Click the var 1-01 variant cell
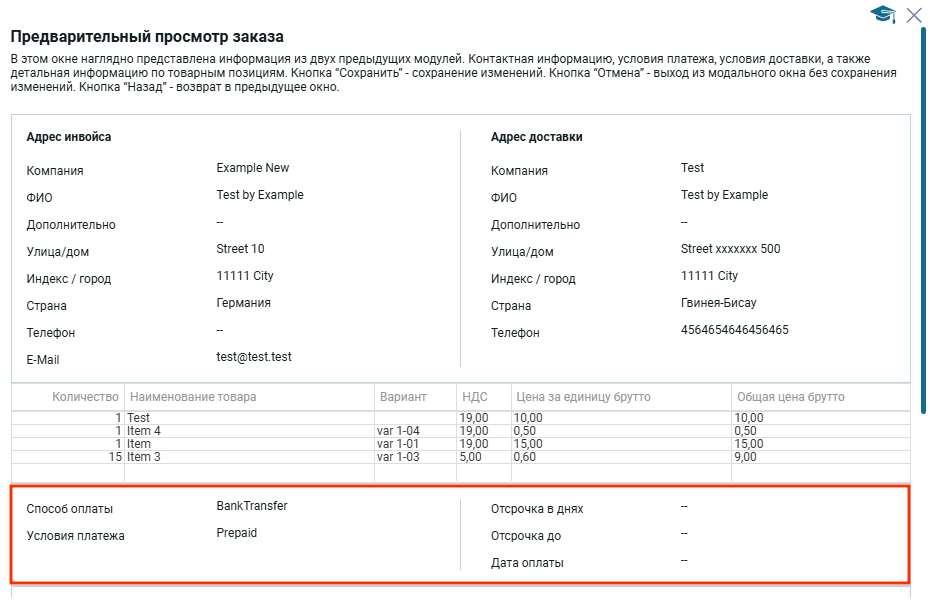This screenshot has height=605, width=930. click(x=398, y=444)
